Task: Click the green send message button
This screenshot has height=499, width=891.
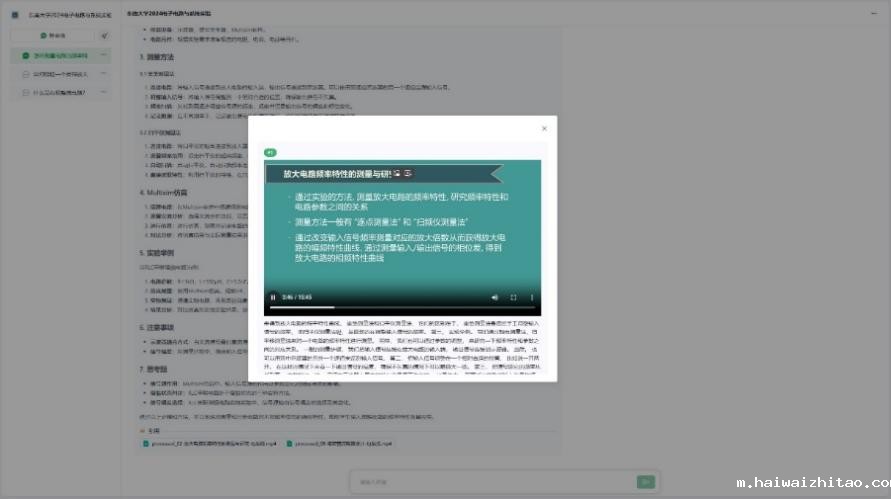Action: (x=645, y=482)
